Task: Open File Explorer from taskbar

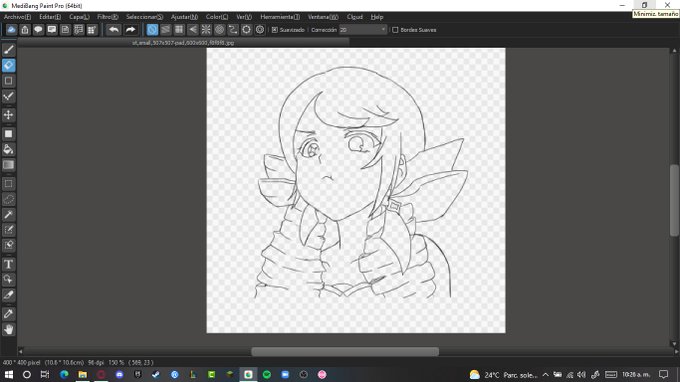Action: [x=82, y=374]
